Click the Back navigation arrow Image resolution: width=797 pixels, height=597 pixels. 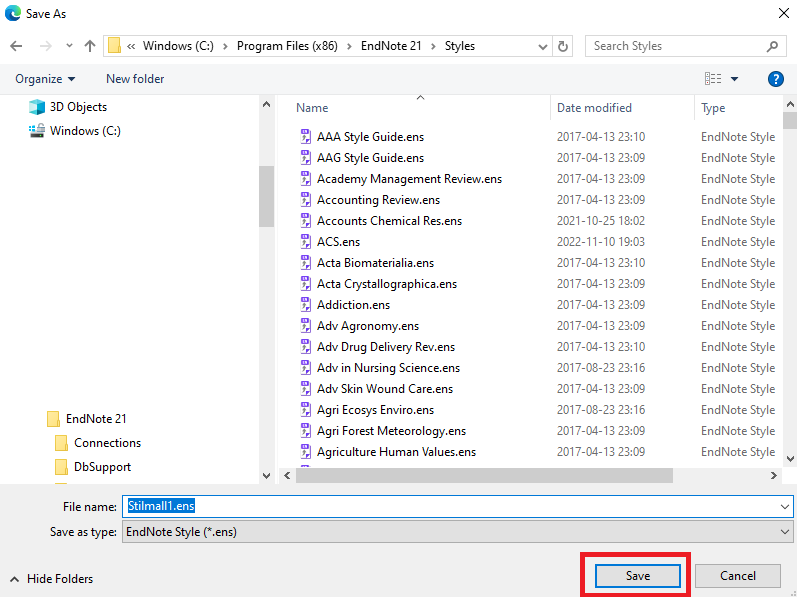[16, 46]
